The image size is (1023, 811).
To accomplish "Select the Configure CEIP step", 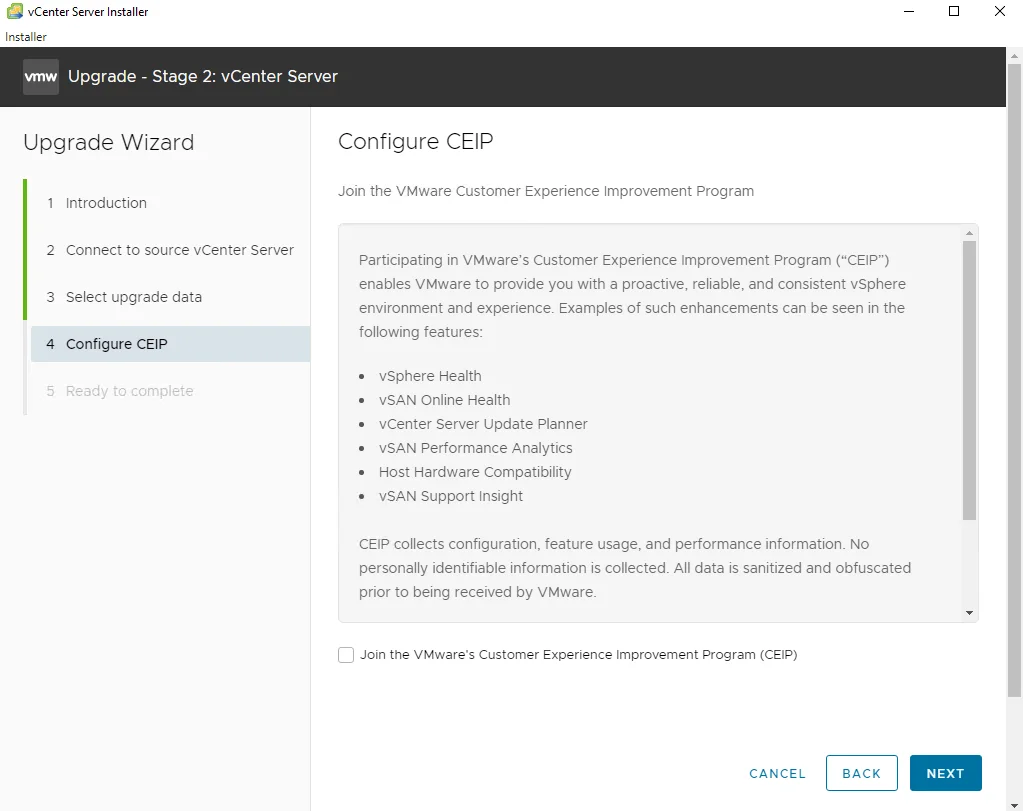I will tap(170, 344).
